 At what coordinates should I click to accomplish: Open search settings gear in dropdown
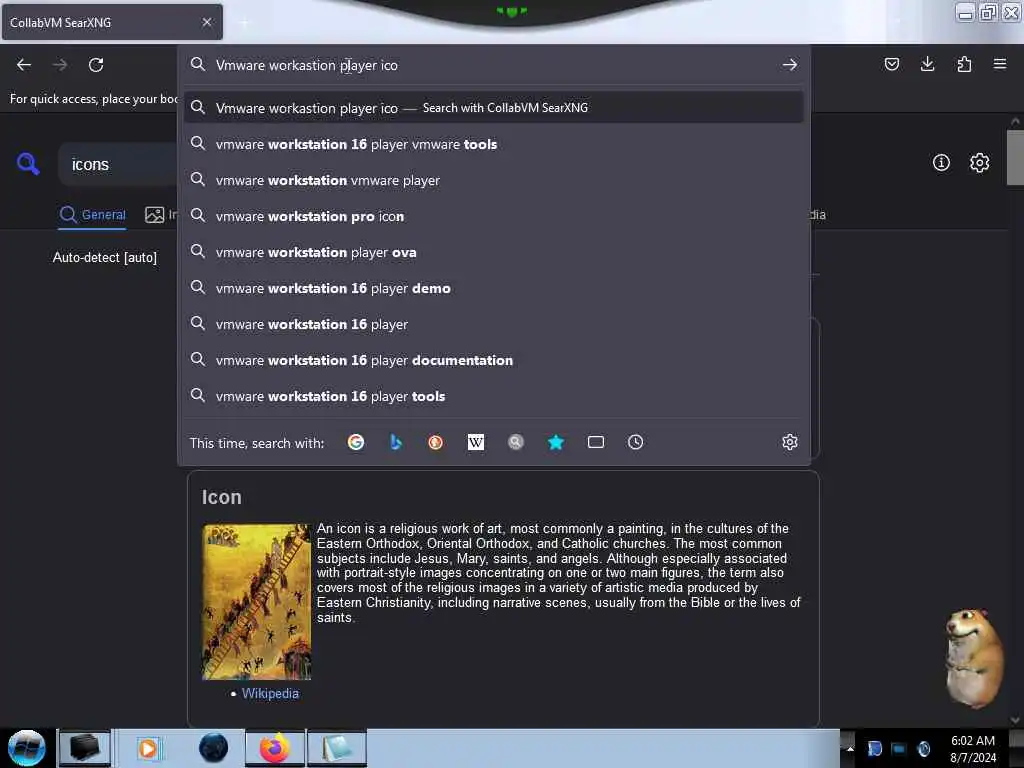click(790, 442)
